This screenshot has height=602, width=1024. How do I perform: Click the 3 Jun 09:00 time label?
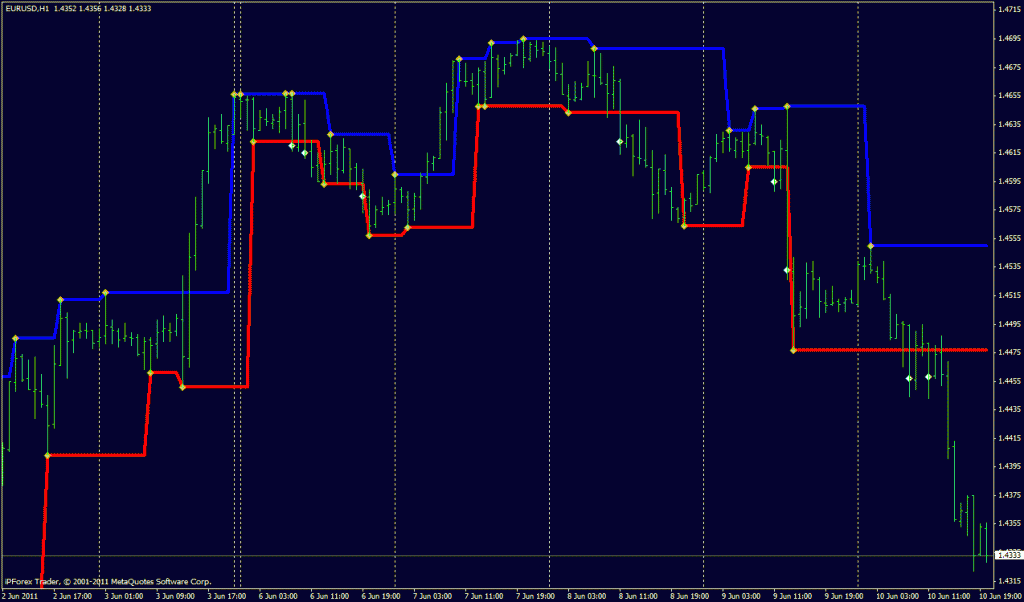point(175,595)
